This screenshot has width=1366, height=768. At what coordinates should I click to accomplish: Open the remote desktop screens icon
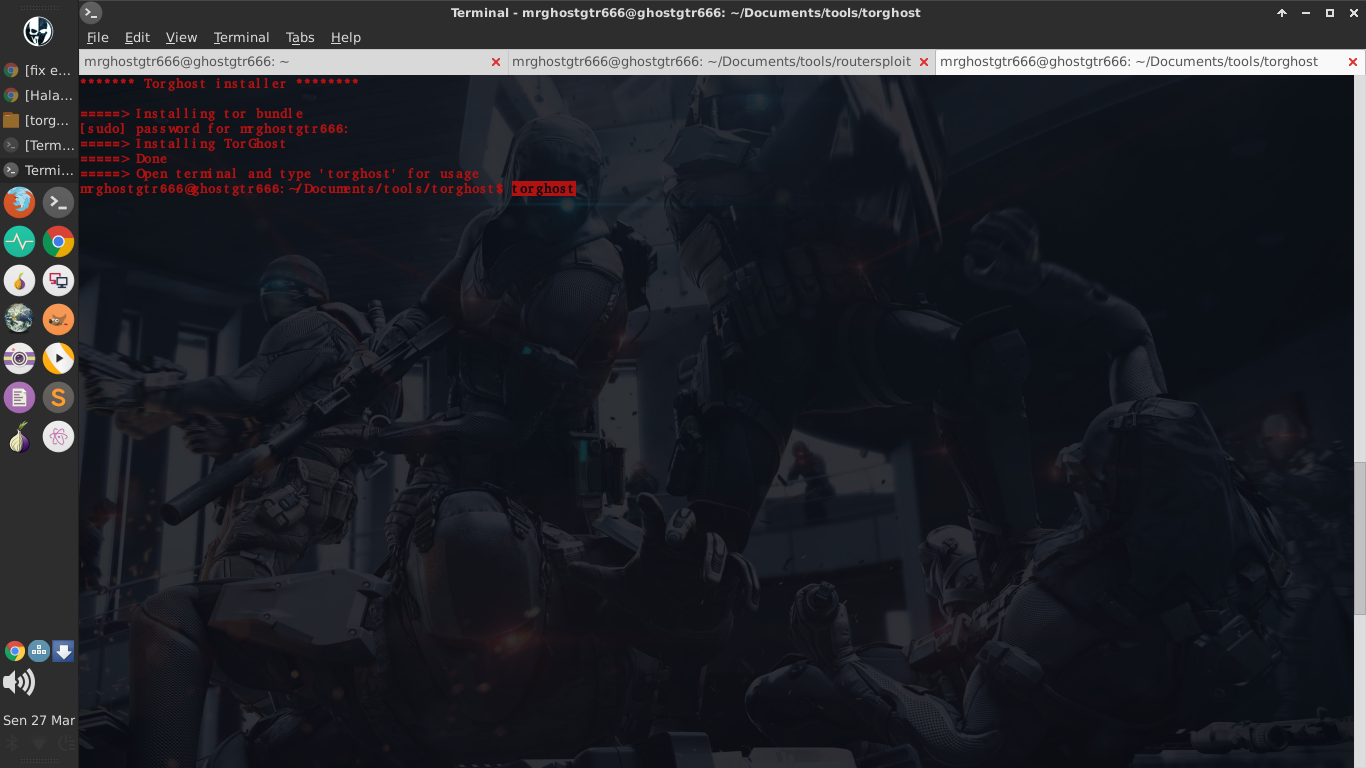pyautogui.click(x=58, y=281)
